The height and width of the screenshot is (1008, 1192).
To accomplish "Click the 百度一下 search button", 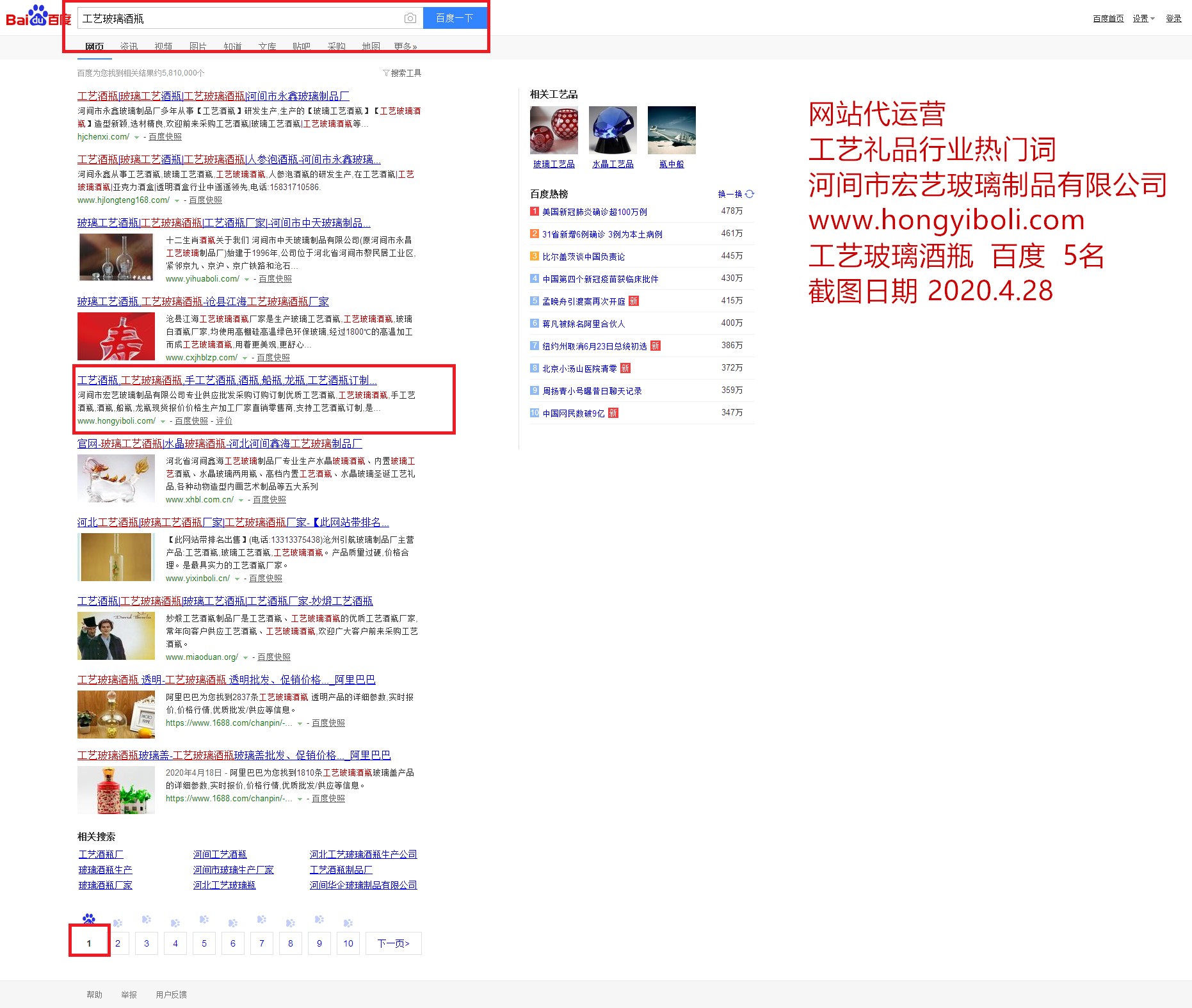I will pyautogui.click(x=455, y=18).
